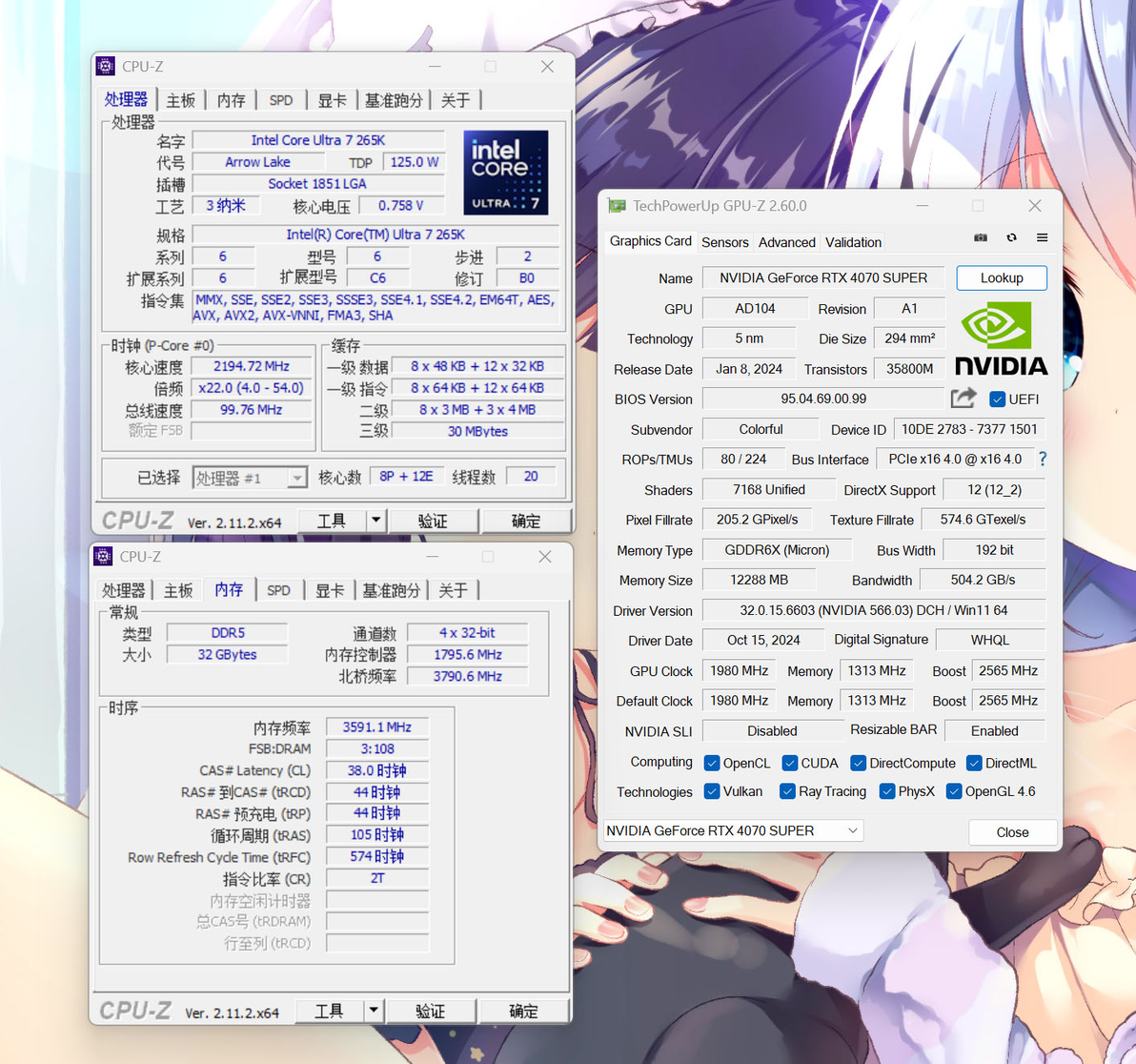Toggle the Vulkan checkbox

(x=712, y=791)
